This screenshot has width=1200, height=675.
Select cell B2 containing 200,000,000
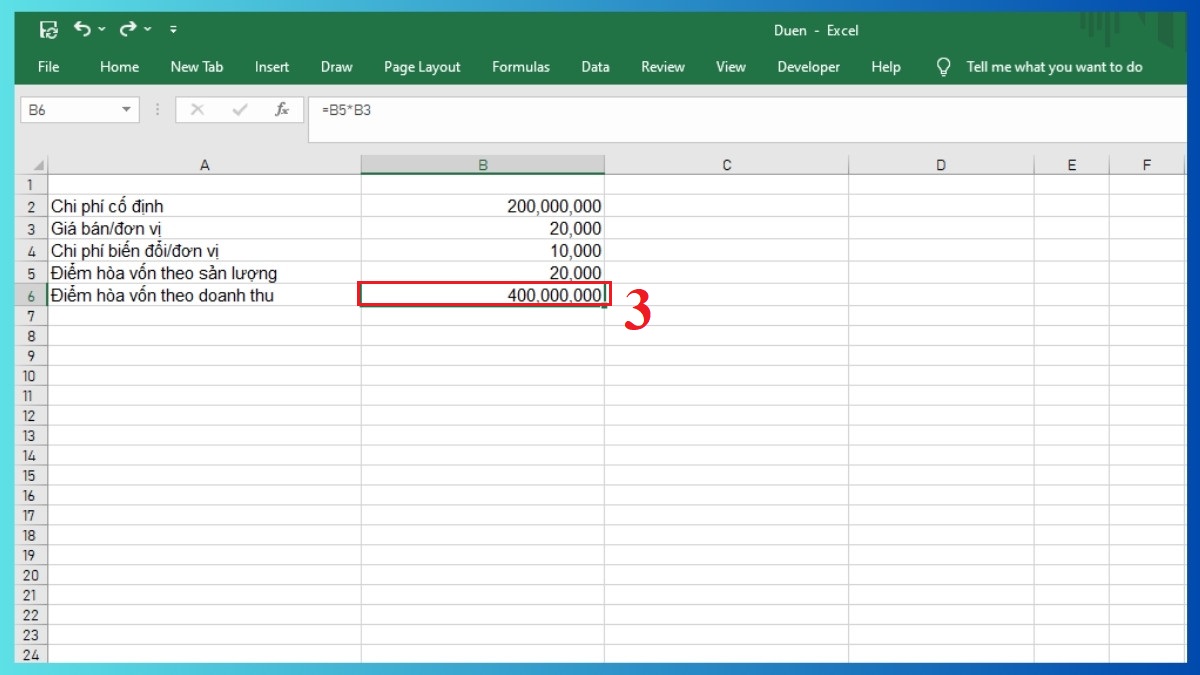tap(483, 206)
